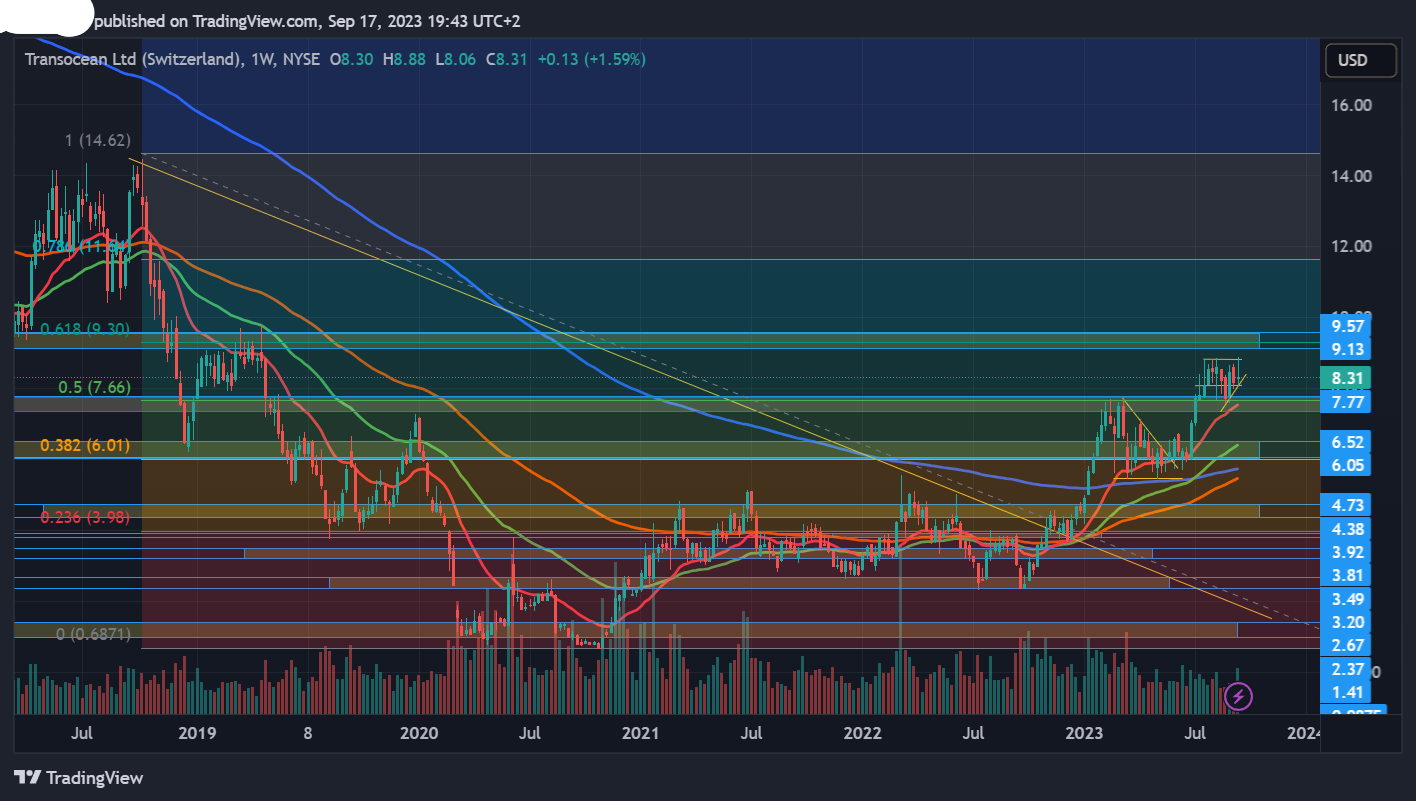Click the 2022 time axis label
The width and height of the screenshot is (1416, 801).
click(862, 733)
